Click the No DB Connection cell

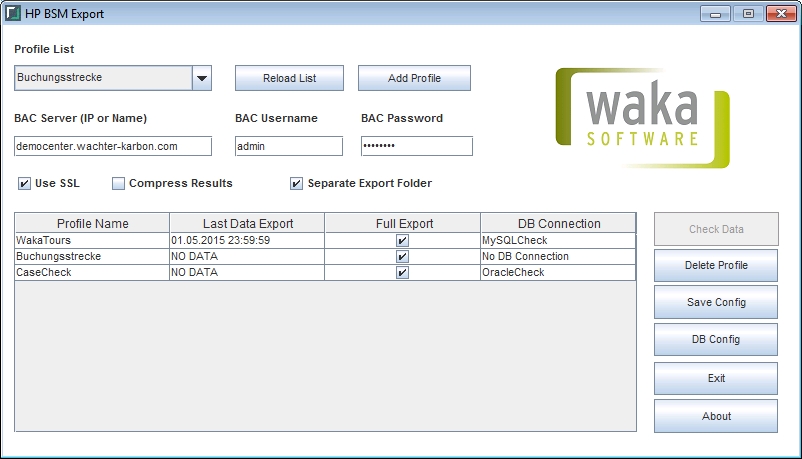pos(558,256)
